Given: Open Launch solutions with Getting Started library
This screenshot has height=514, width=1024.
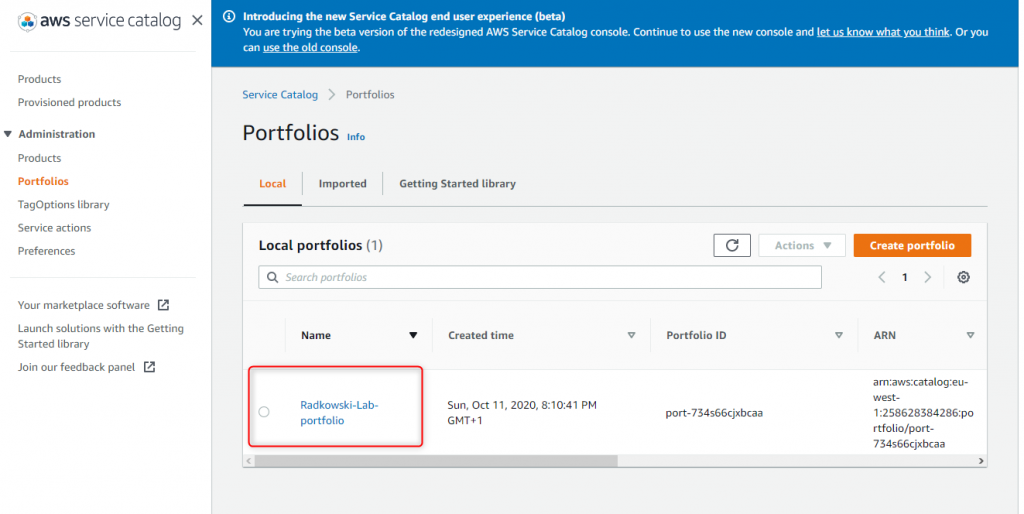Looking at the screenshot, I should point(101,336).
